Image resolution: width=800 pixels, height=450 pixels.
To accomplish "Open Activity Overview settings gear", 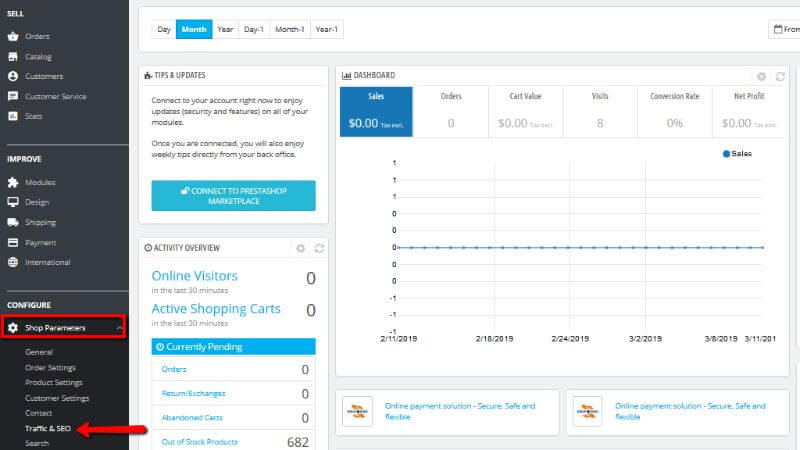I will pos(301,248).
